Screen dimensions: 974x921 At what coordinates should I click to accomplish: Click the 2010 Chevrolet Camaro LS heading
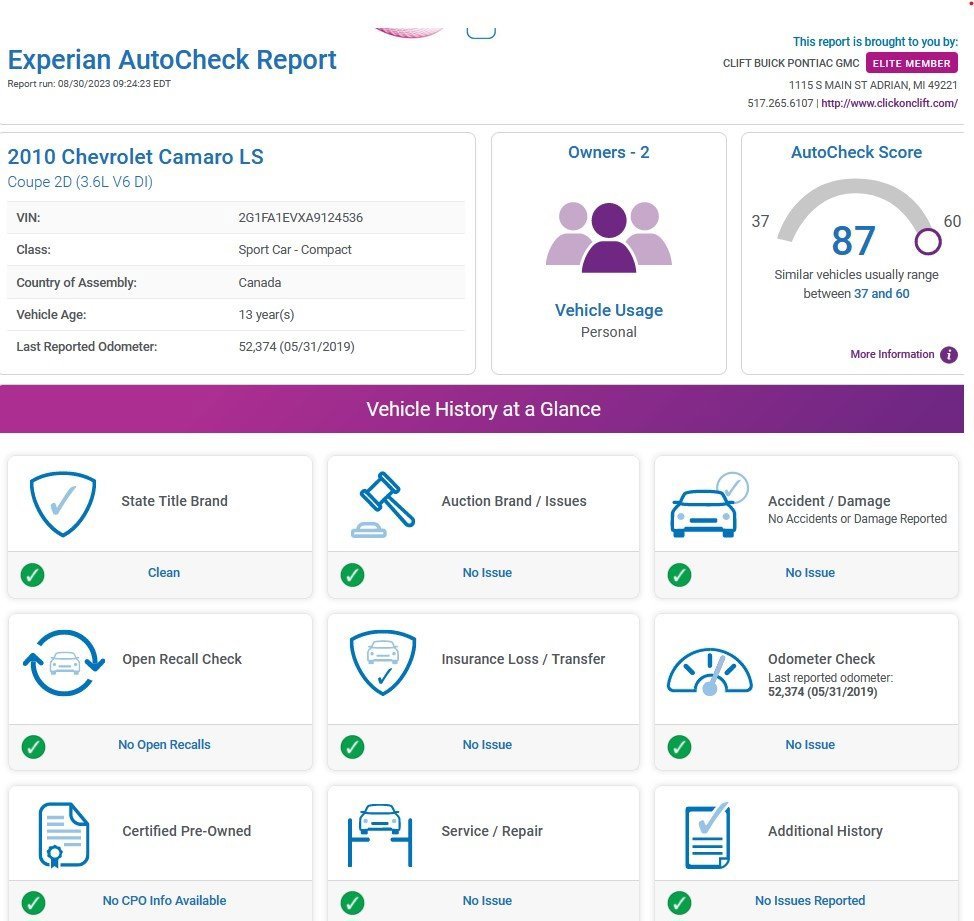click(135, 157)
